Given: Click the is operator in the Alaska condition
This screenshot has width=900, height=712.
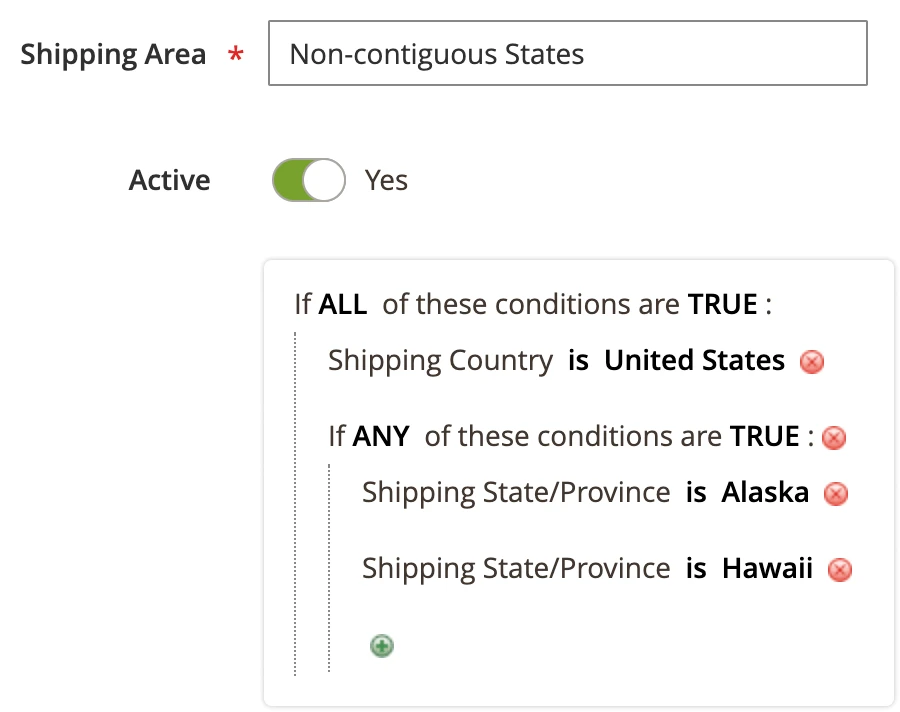Looking at the screenshot, I should [x=697, y=492].
